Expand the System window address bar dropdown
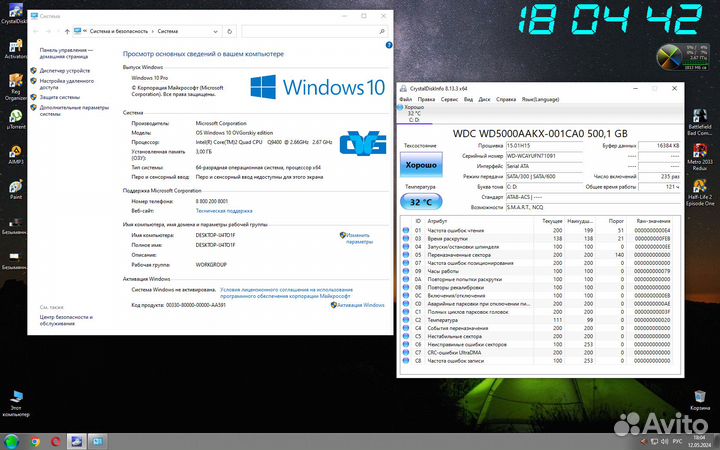This screenshot has width=720, height=450. coord(215,31)
